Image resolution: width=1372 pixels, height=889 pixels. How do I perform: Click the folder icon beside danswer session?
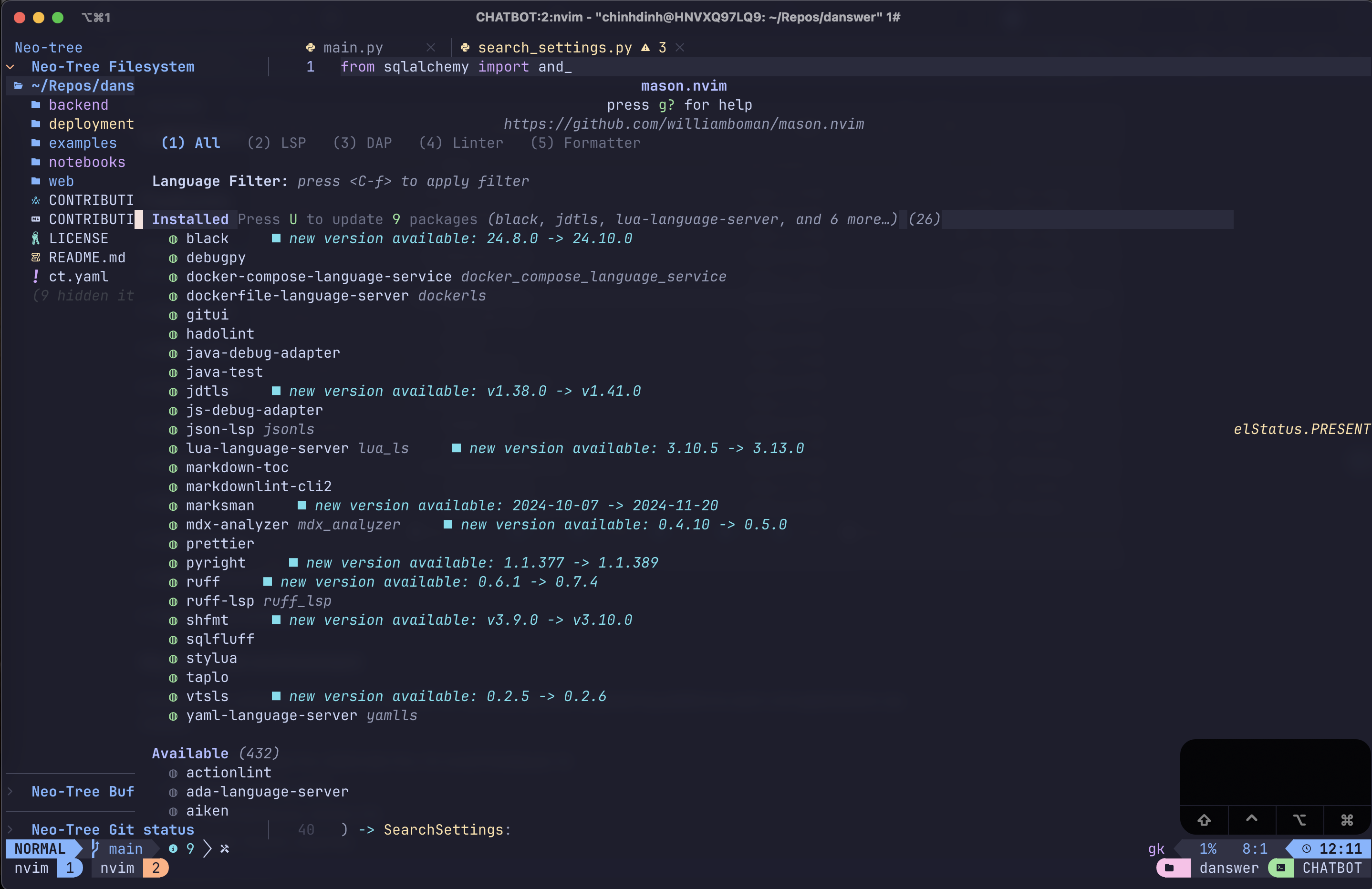[x=1169, y=868]
